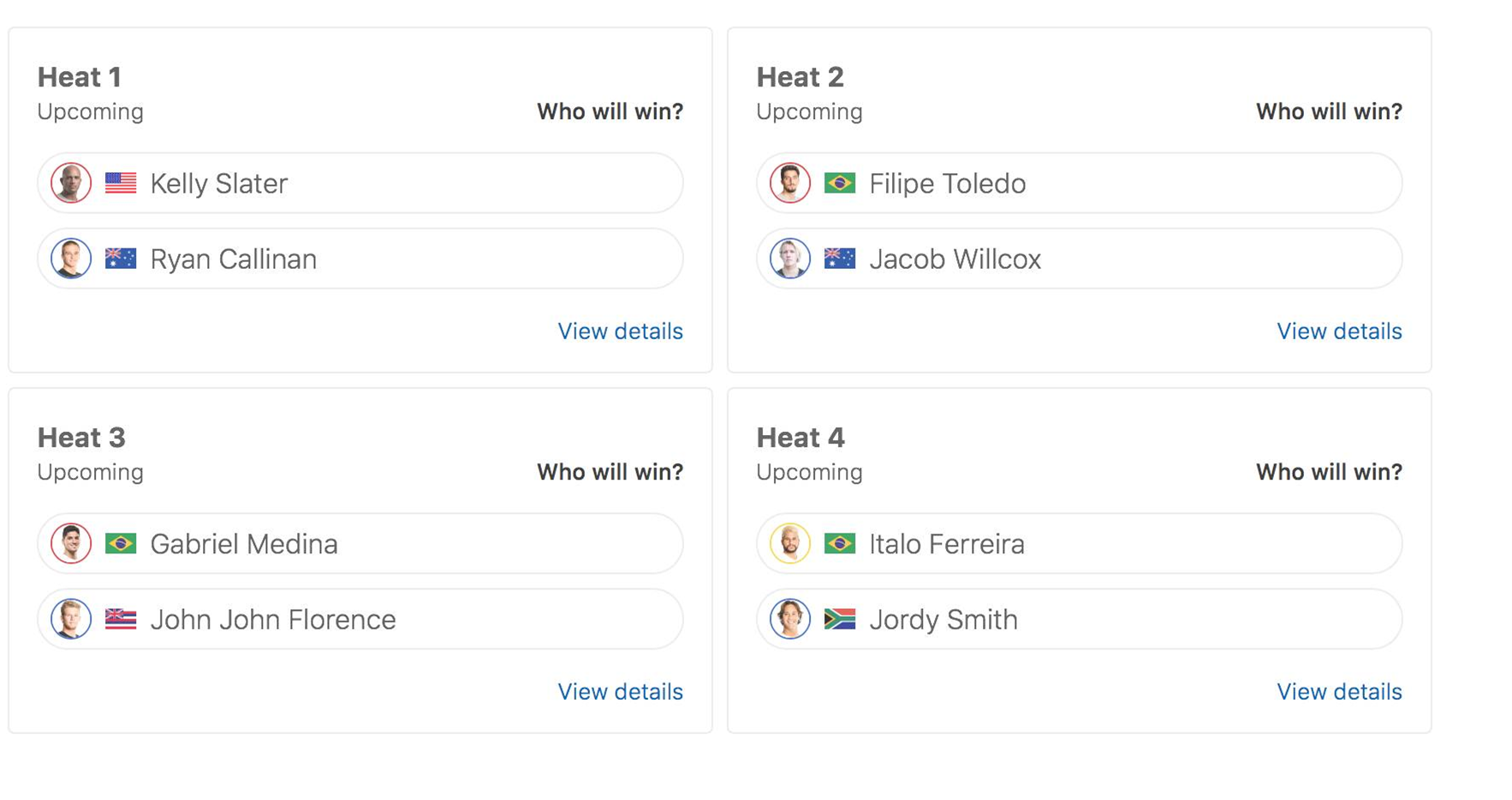Viewport: 1512px width, 800px height.
Task: Click Italo Ferreira's avatar photo
Action: click(790, 544)
